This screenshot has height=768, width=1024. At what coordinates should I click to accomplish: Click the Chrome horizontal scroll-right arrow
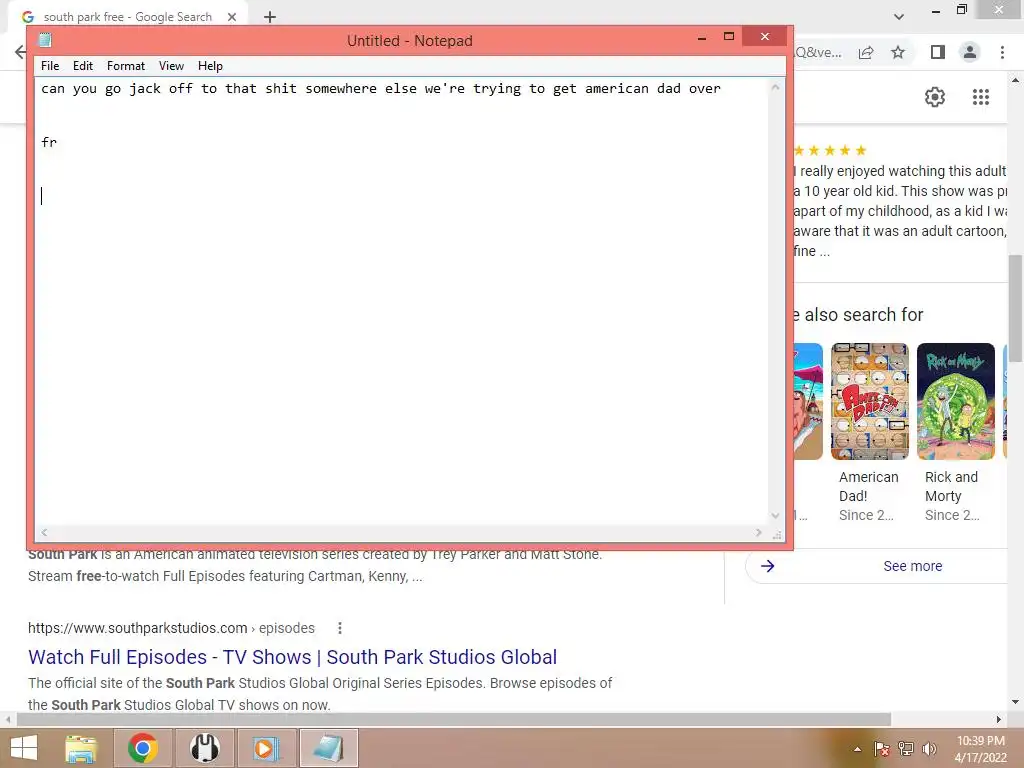[999, 720]
